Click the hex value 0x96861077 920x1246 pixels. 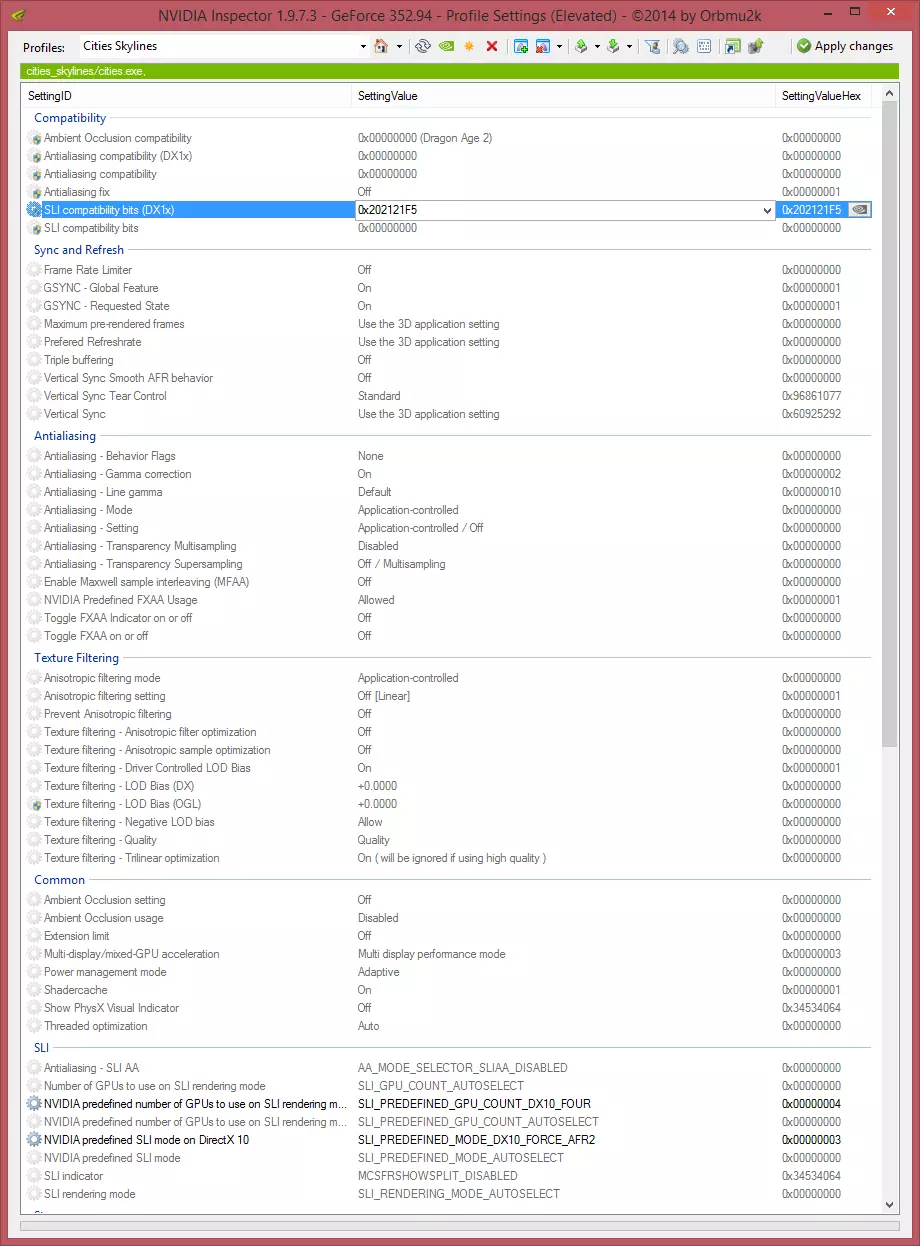[811, 396]
